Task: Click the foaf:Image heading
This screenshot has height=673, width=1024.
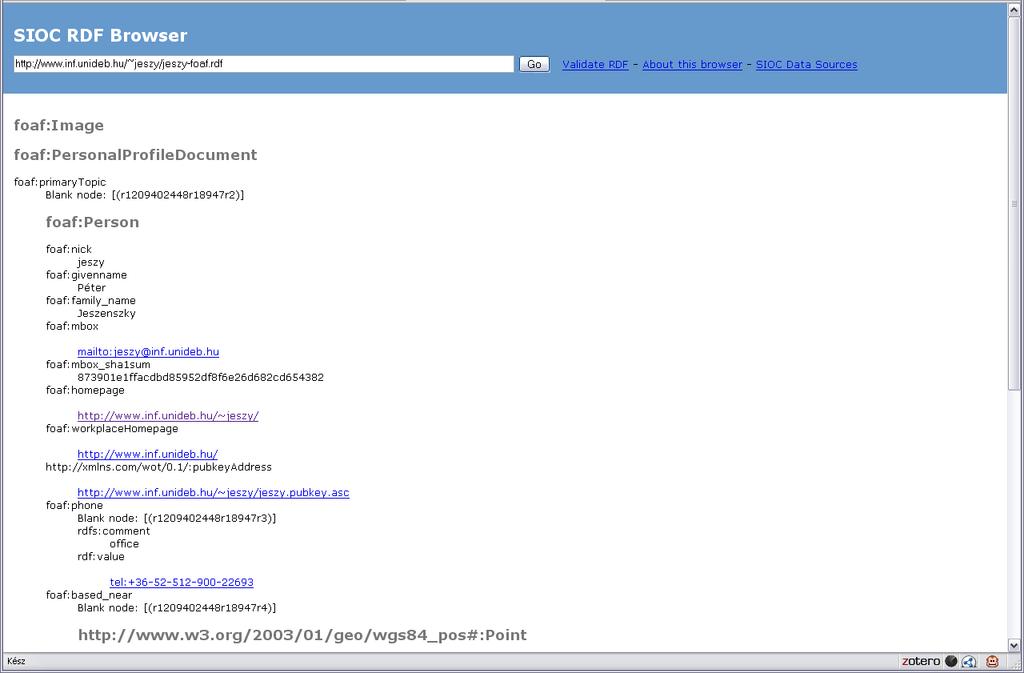Action: [x=59, y=125]
